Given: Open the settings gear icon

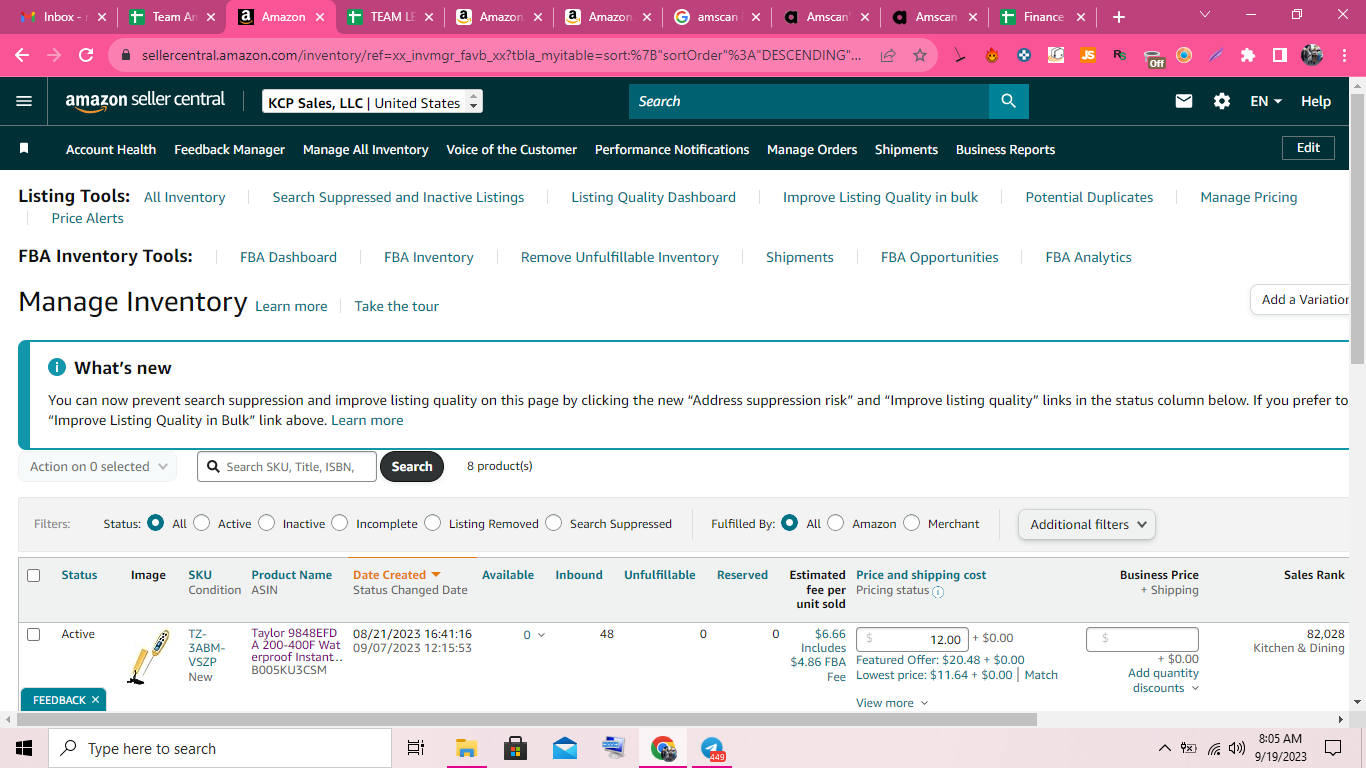Looking at the screenshot, I should [1221, 101].
